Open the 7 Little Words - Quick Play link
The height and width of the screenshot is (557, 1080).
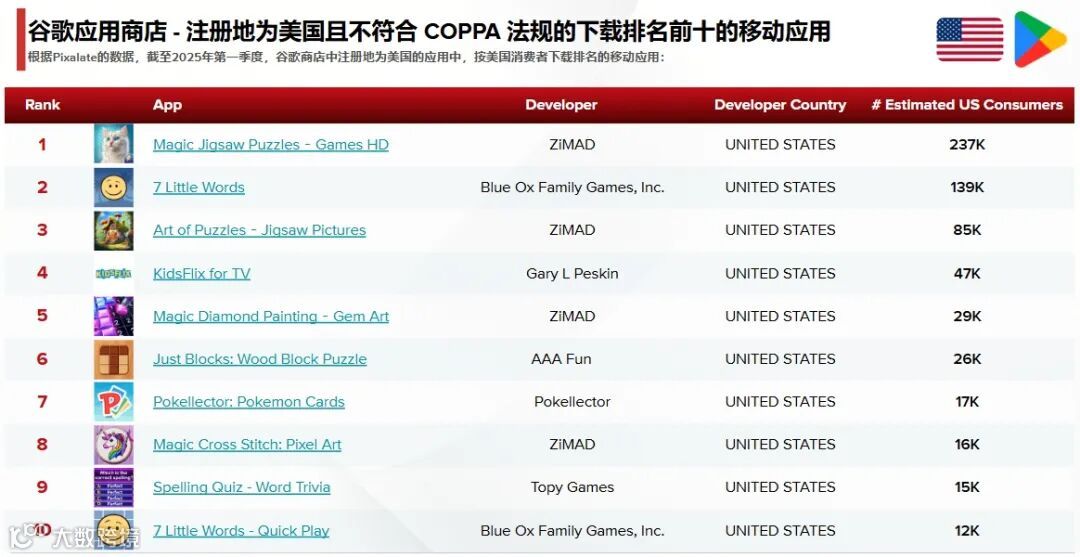(x=241, y=530)
